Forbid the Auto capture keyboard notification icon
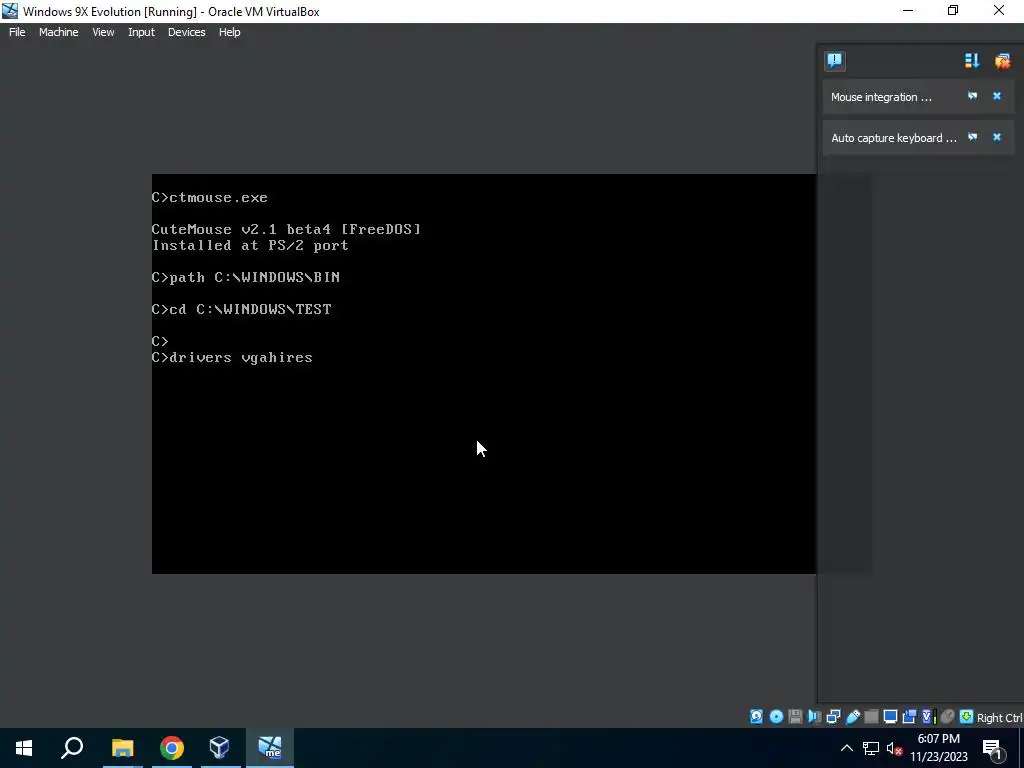 click(972, 137)
